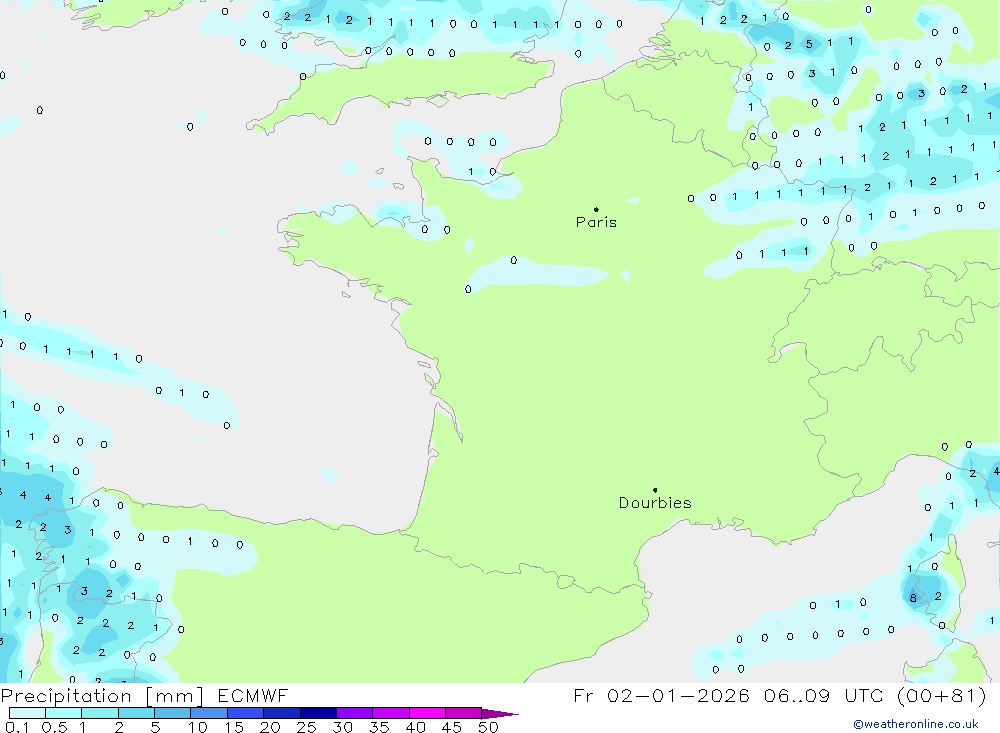Screen dimensions: 1000x733
Task: Click the forecast date 'Fr 02-01-2026'
Action: (x=661, y=696)
